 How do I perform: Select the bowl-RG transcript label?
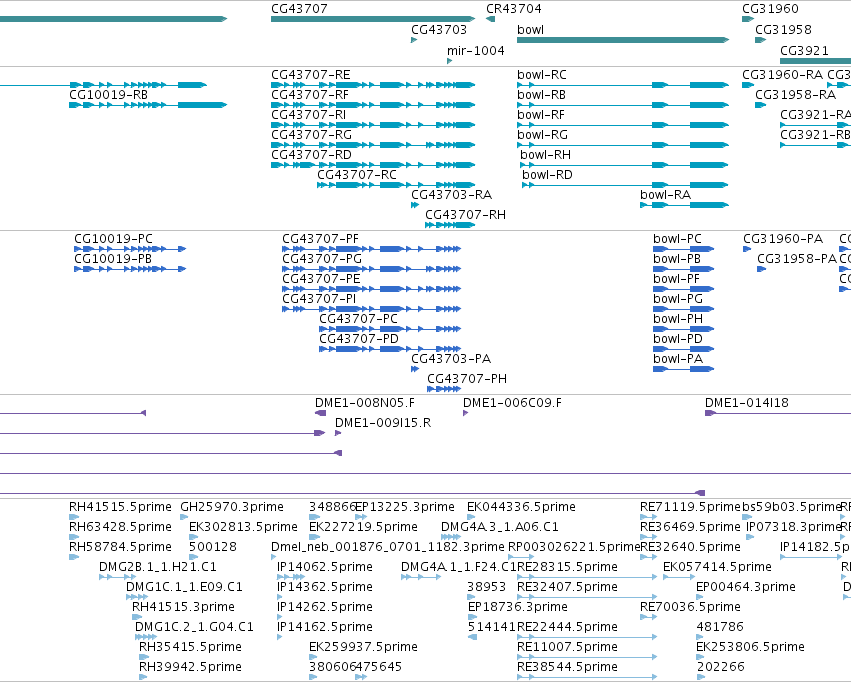coord(542,135)
